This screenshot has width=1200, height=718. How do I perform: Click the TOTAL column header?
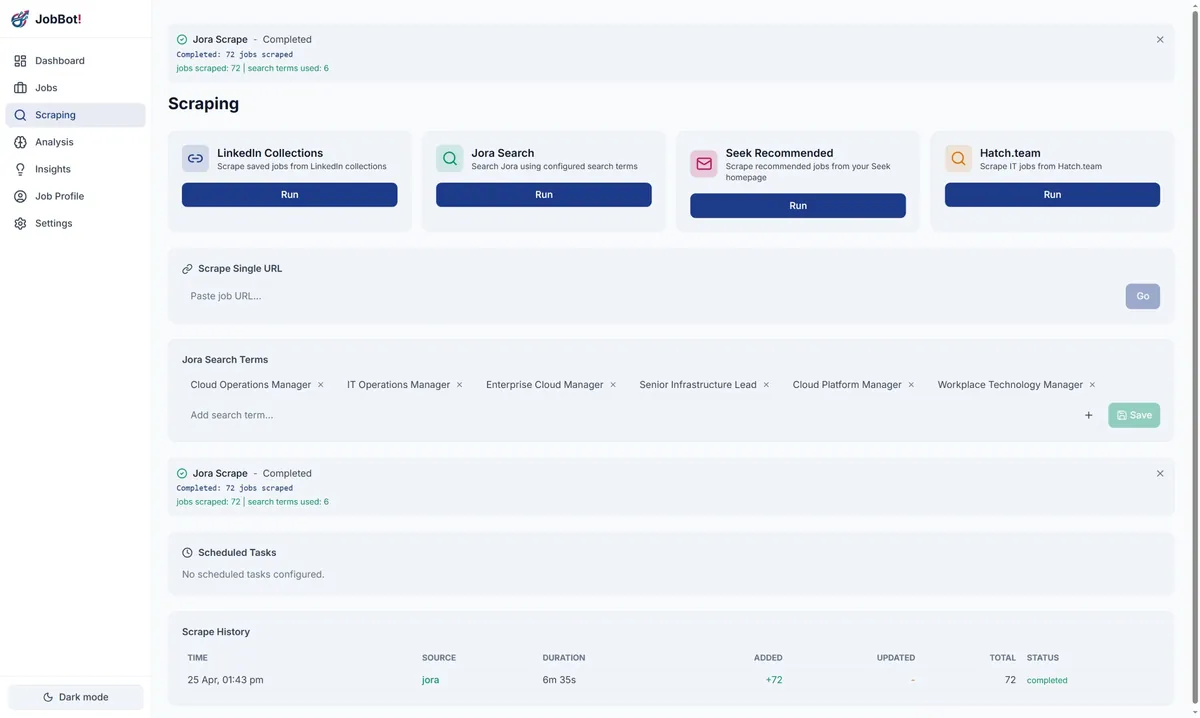pos(1003,658)
